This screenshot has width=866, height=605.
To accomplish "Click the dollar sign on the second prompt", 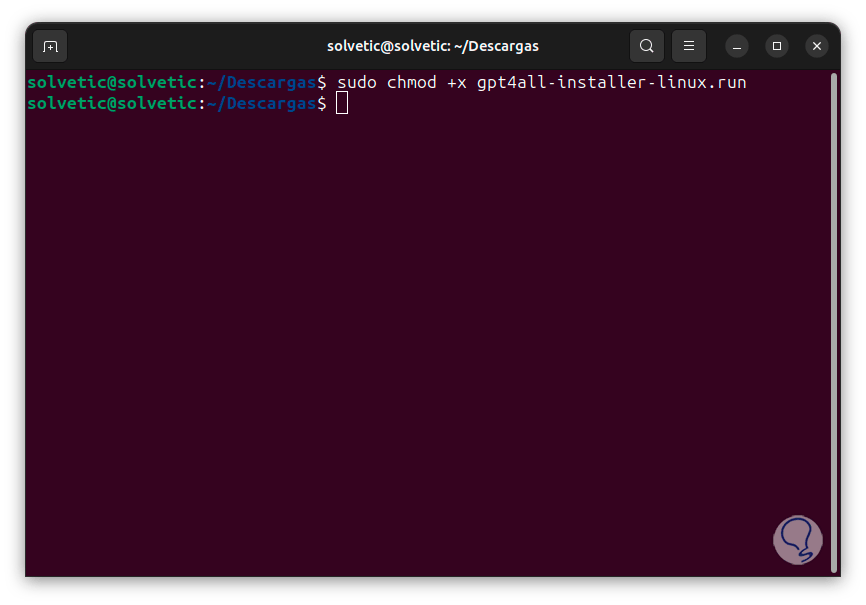I will click(x=322, y=103).
